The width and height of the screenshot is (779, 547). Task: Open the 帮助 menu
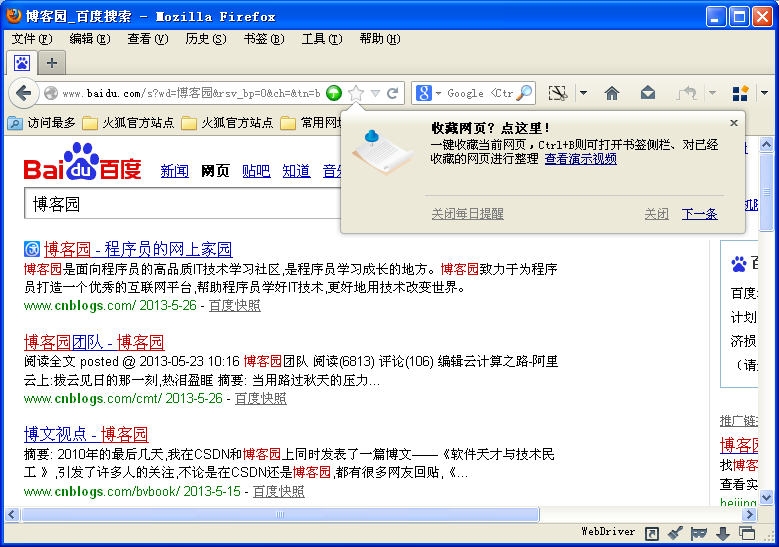[x=380, y=39]
